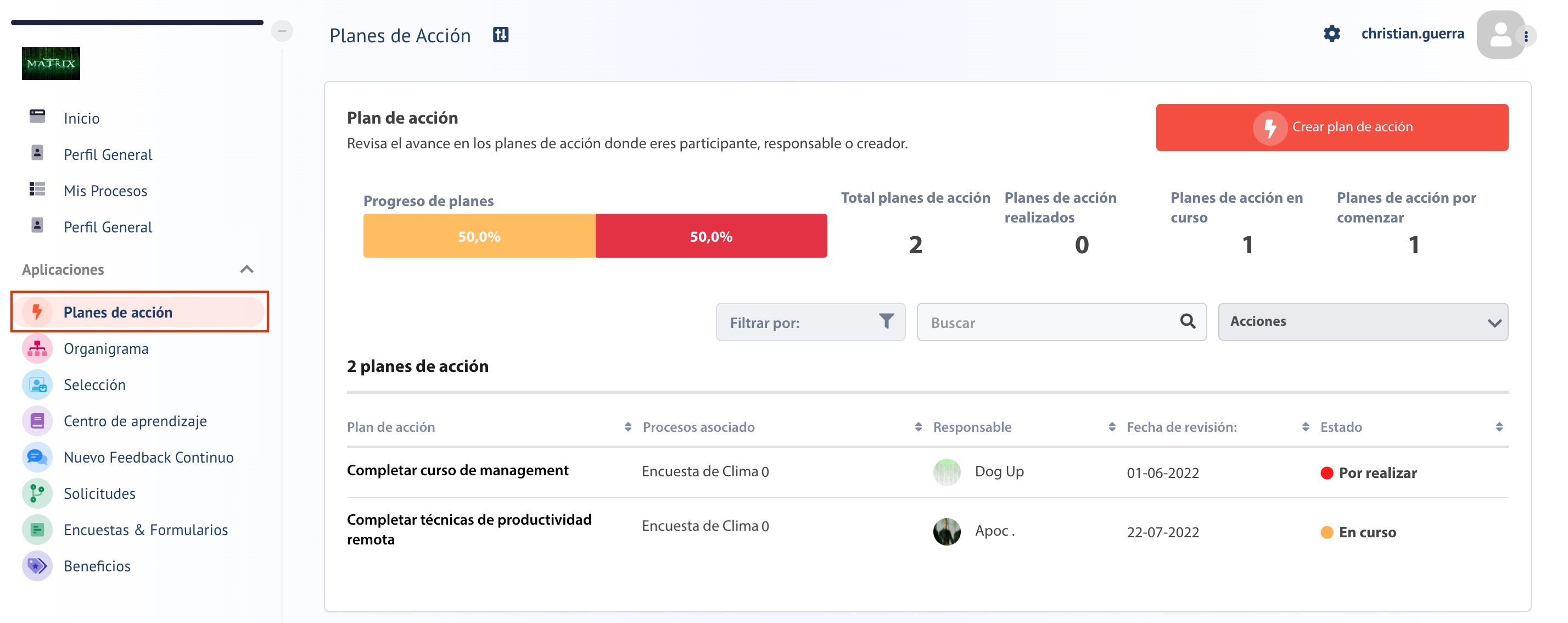
Task: Open Nuevo Feedback Continuo
Action: [x=149, y=457]
